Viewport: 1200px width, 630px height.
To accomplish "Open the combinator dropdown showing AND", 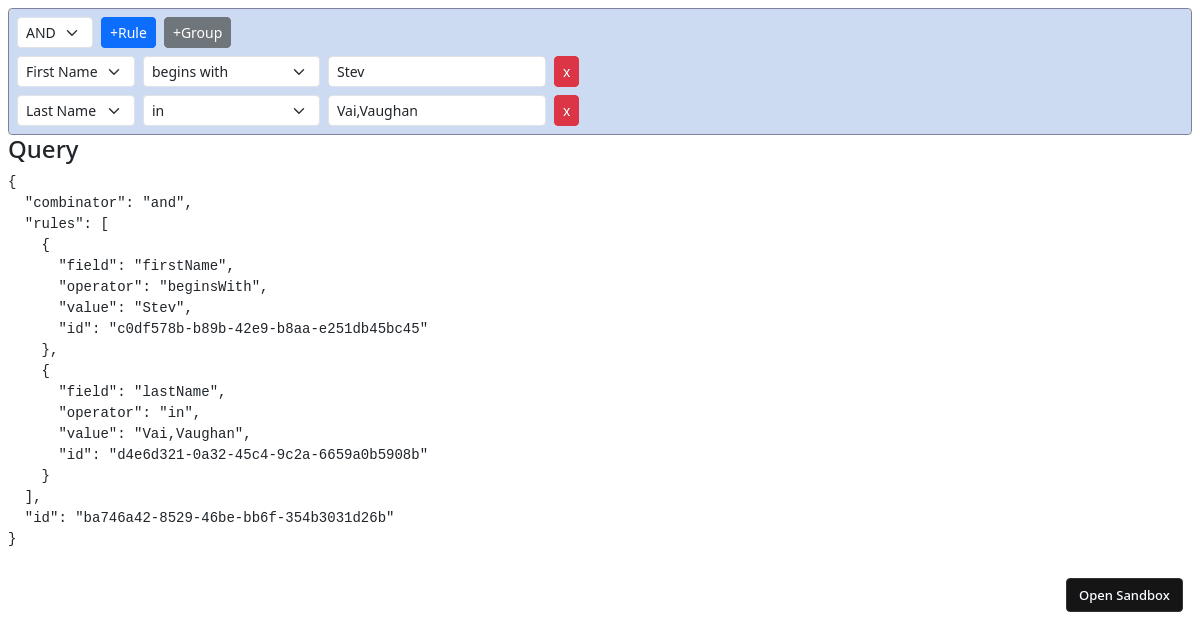I will (x=54, y=32).
